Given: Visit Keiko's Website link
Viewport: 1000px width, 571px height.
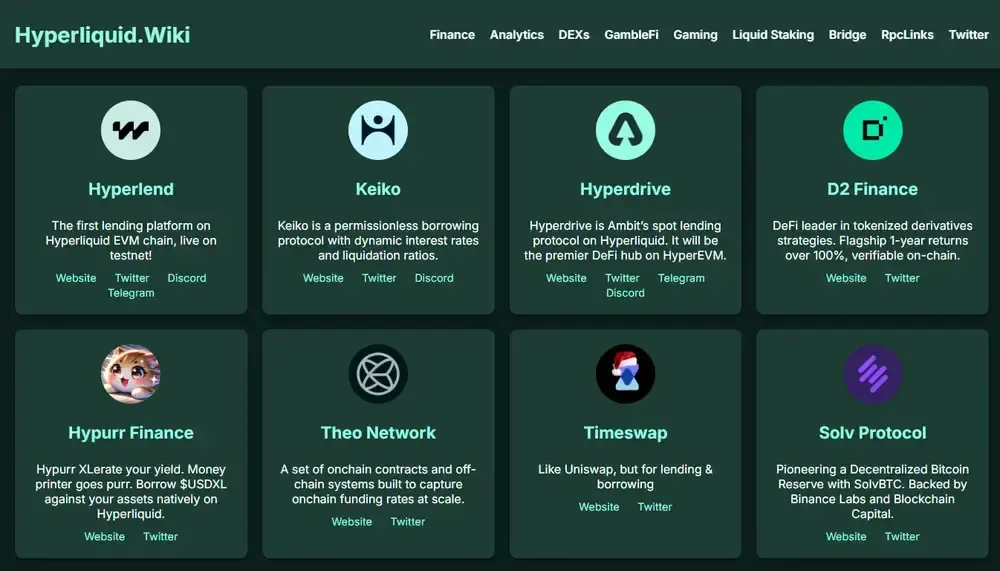Looking at the screenshot, I should pos(323,278).
